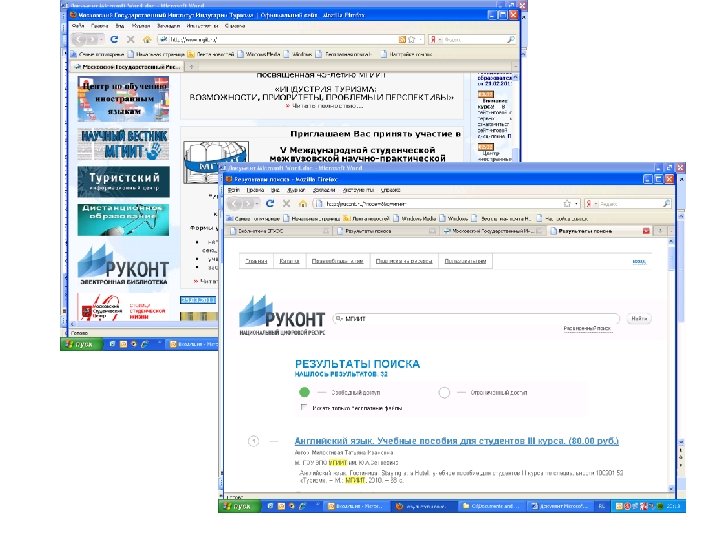Click Научный вестник МГИИТ banner

pyautogui.click(x=124, y=144)
